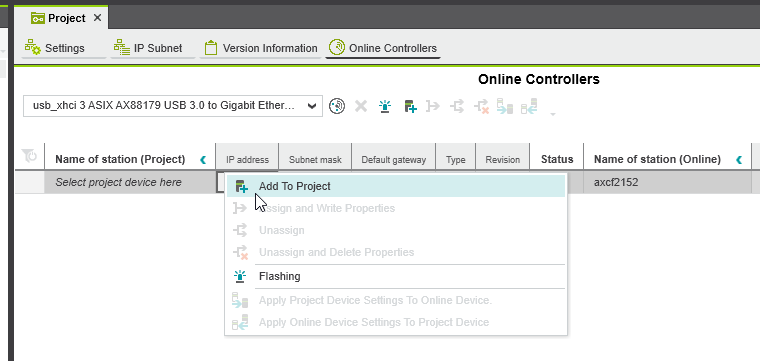Viewport: 760px width, 361px height.
Task: Click Apply Project Settings To Online Device icon
Action: pyautogui.click(x=505, y=106)
